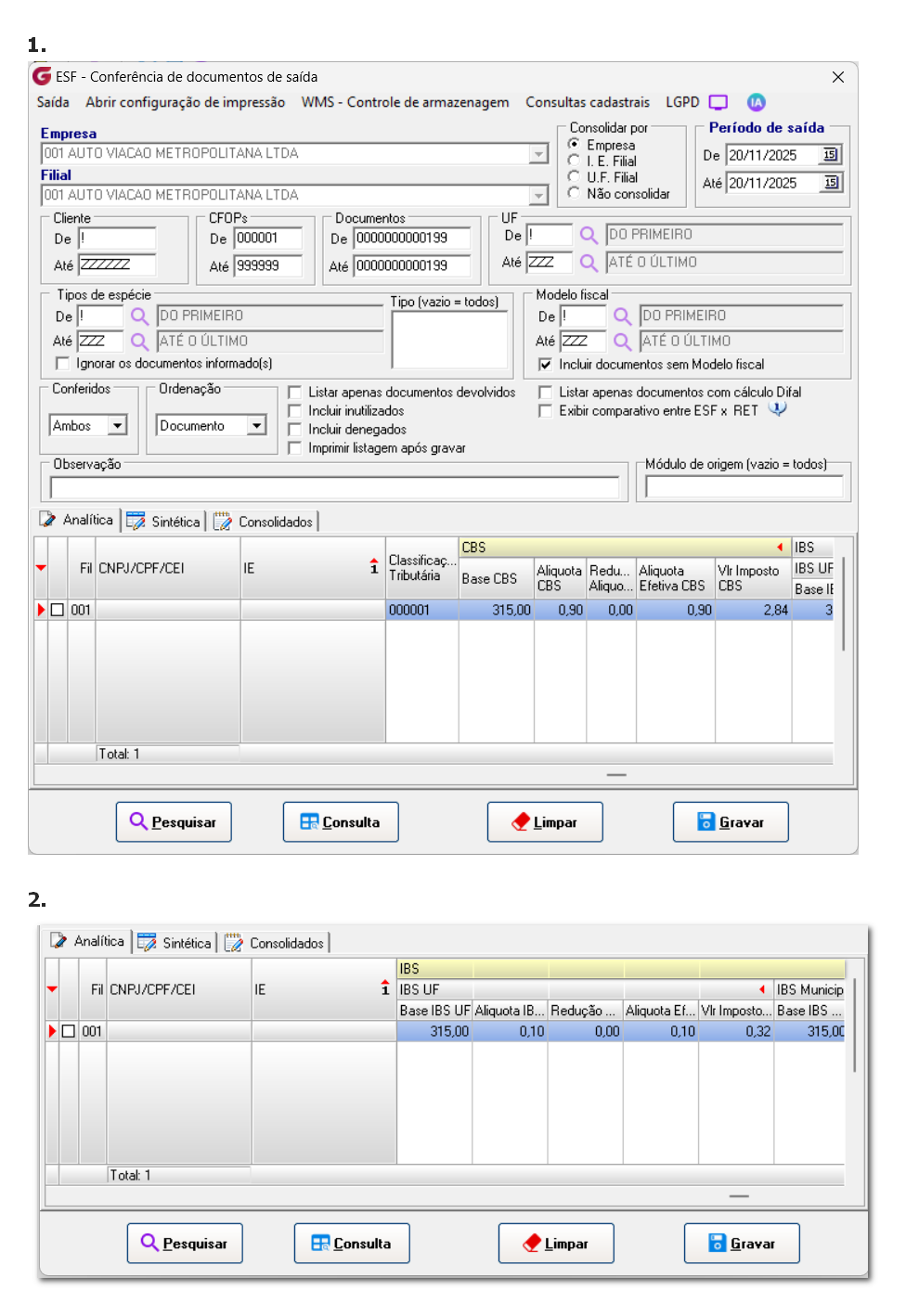Click the IE sort indicator in the second grid
The height and width of the screenshot is (1316, 906).
[385, 987]
